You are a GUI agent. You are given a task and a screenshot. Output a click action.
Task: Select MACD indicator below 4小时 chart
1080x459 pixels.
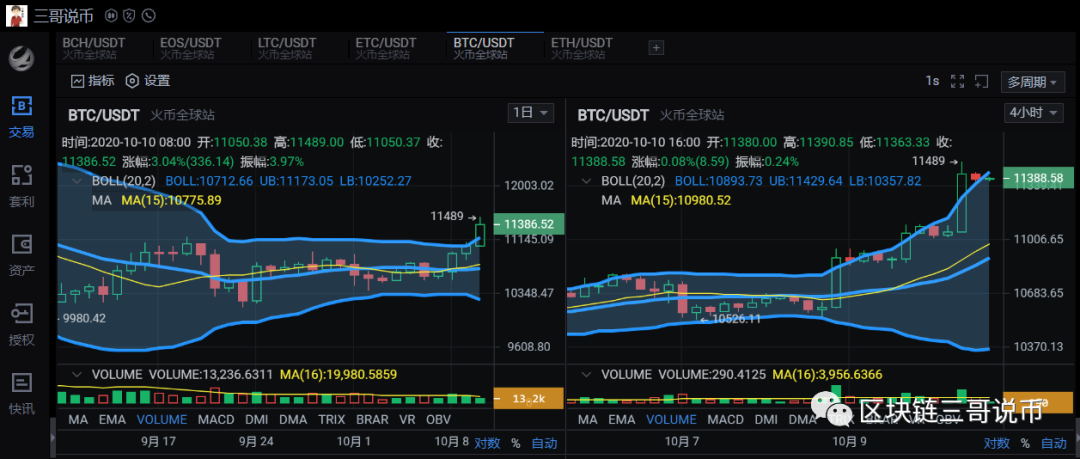pos(725,419)
